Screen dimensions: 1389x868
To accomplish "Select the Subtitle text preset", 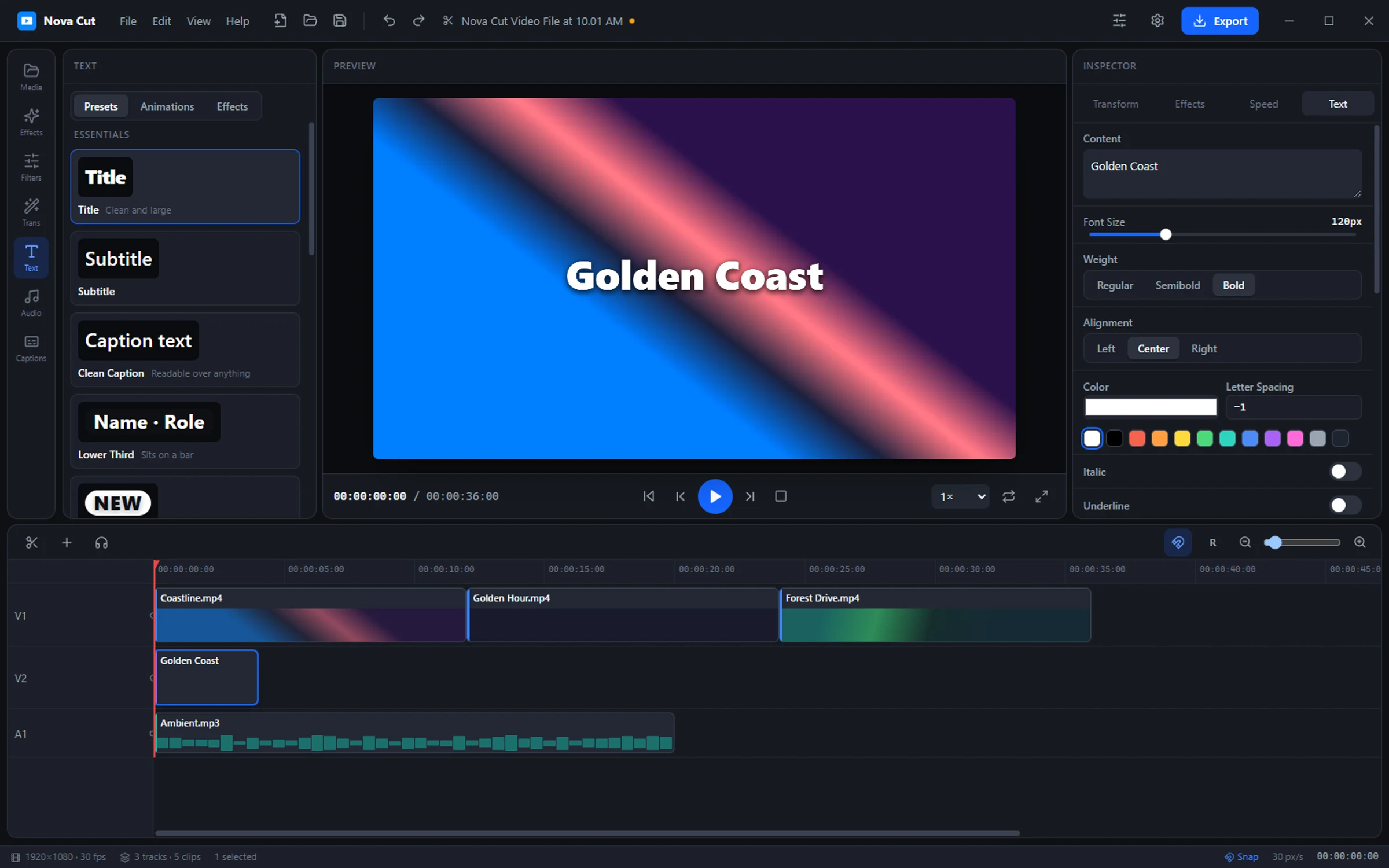I will (185, 269).
